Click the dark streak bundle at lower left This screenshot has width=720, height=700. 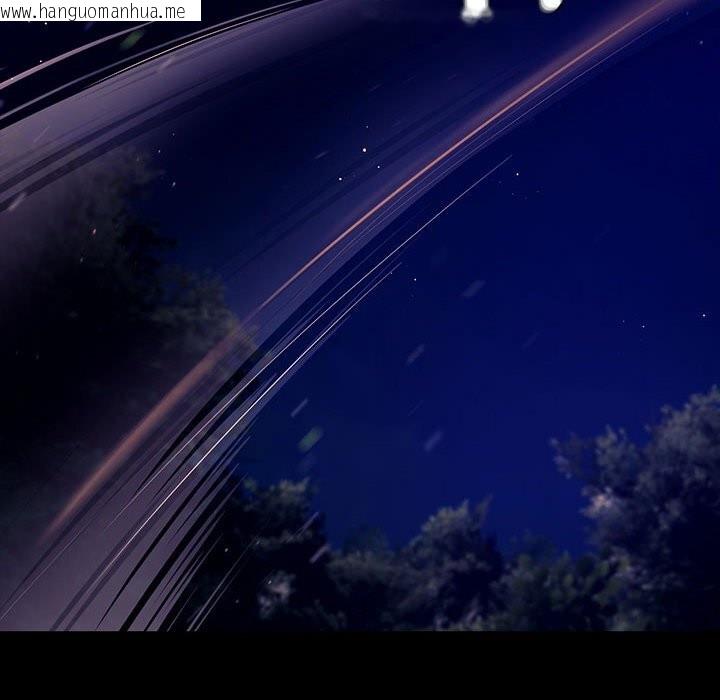(150, 560)
